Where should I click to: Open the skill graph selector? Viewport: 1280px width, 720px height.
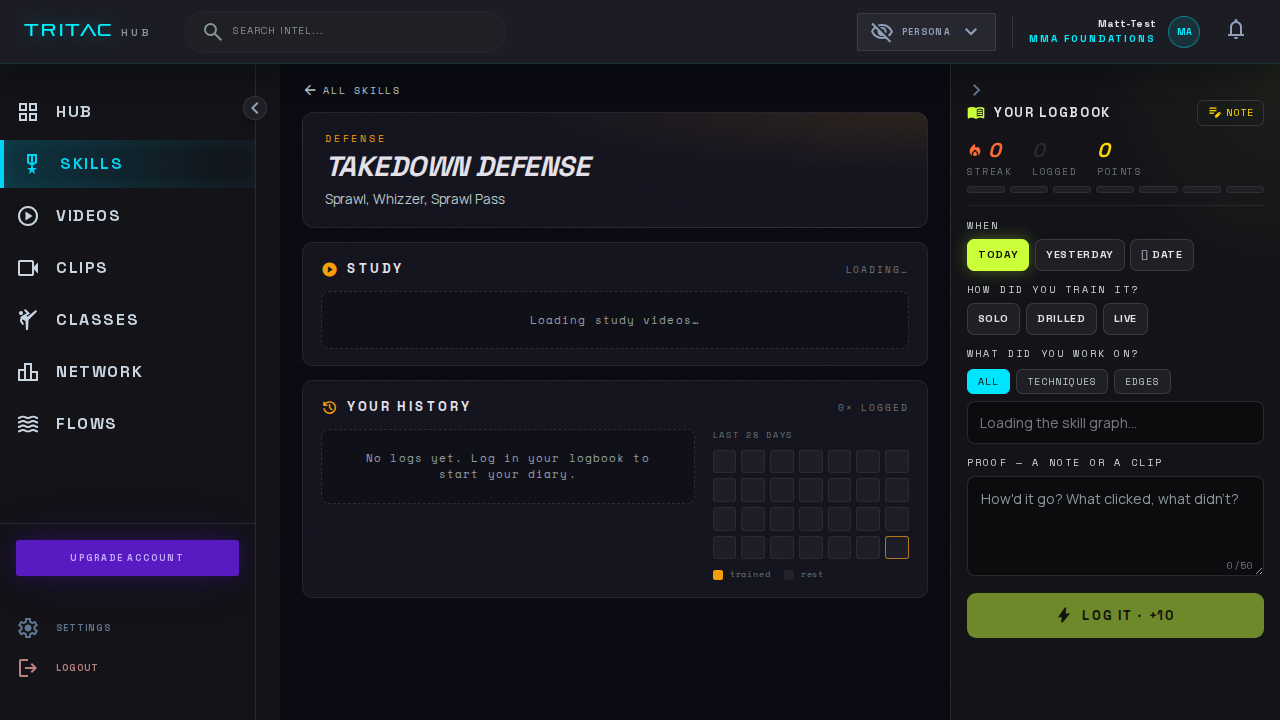pos(1115,423)
